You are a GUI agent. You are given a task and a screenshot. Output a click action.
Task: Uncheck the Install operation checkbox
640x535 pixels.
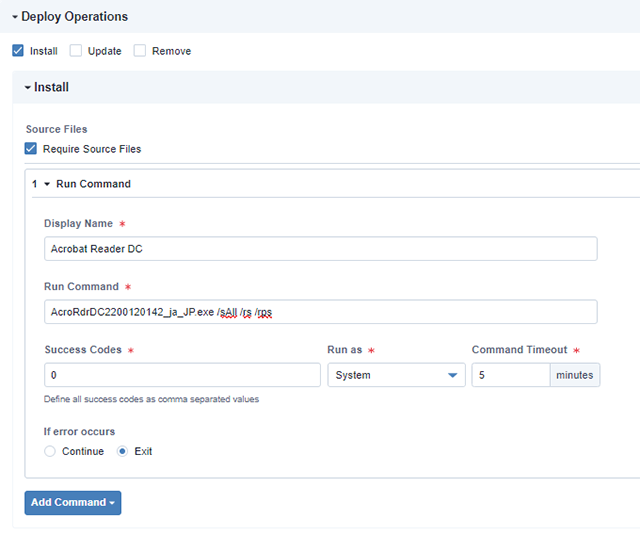(18, 51)
